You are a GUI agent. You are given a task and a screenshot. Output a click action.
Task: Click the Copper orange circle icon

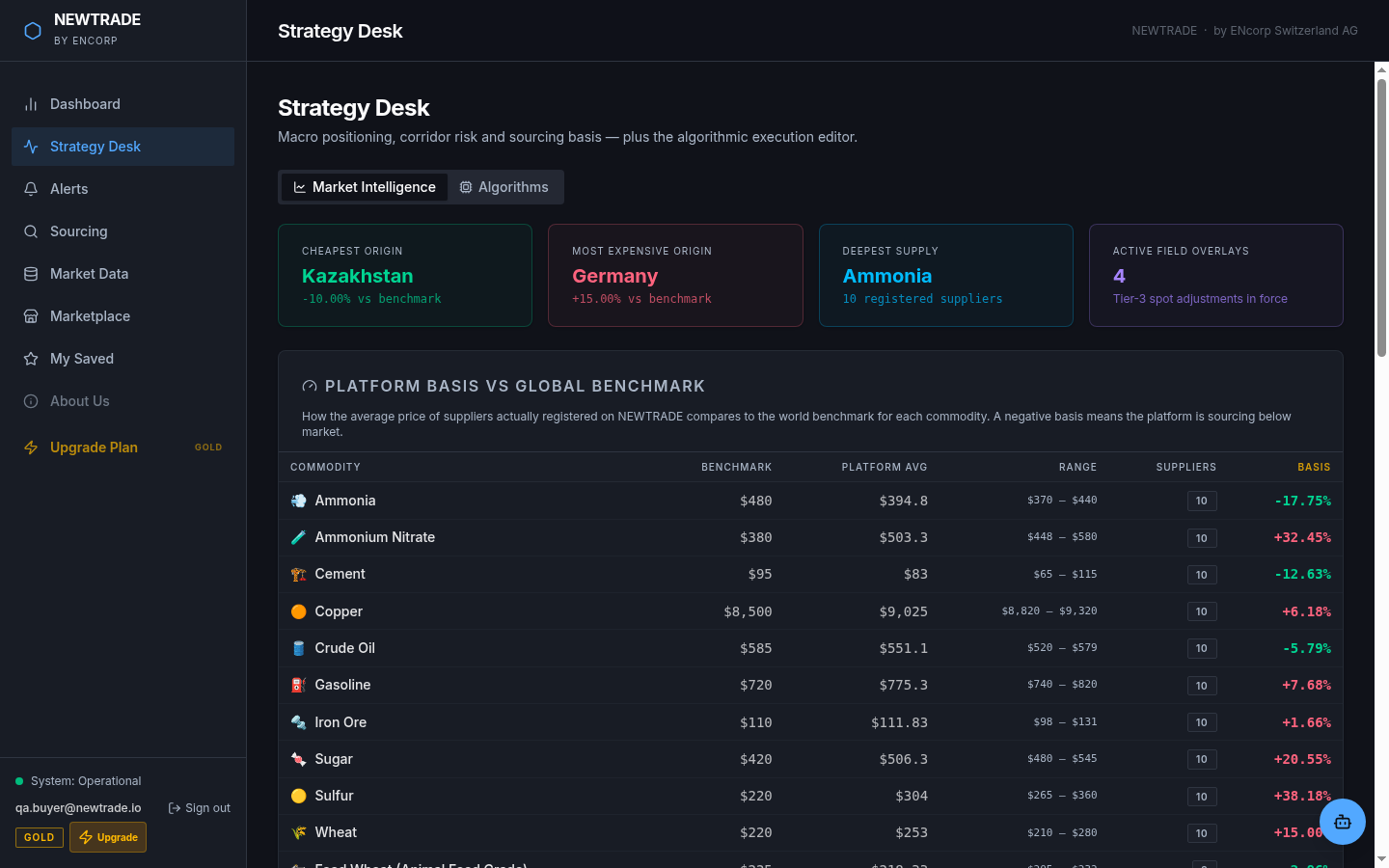(299, 611)
